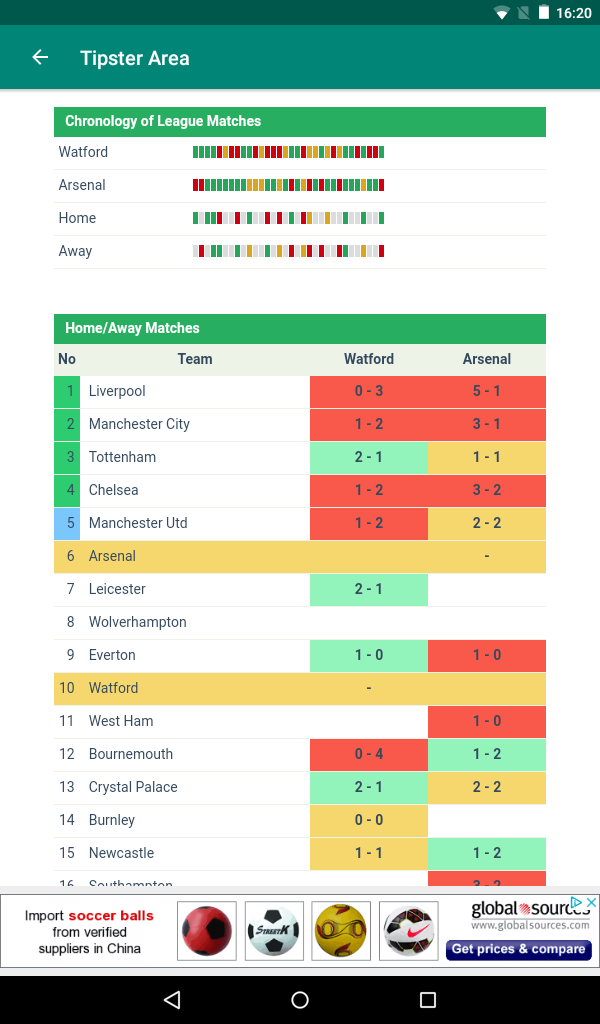600x1024 pixels.
Task: Tap the Arsenal column header
Action: pyautogui.click(x=487, y=359)
